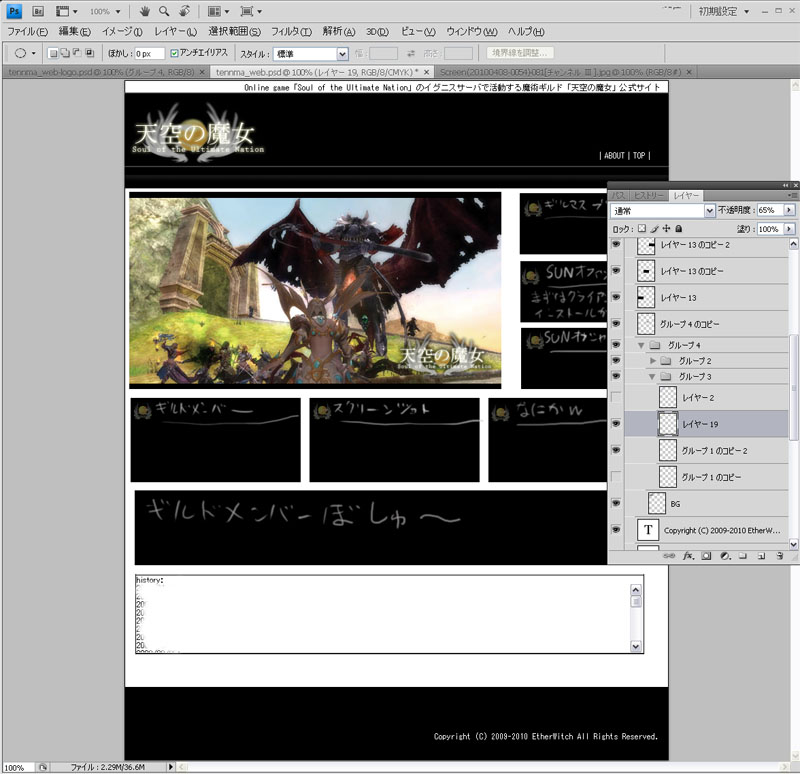Open the スタイル dropdown in options bar

pos(343,53)
